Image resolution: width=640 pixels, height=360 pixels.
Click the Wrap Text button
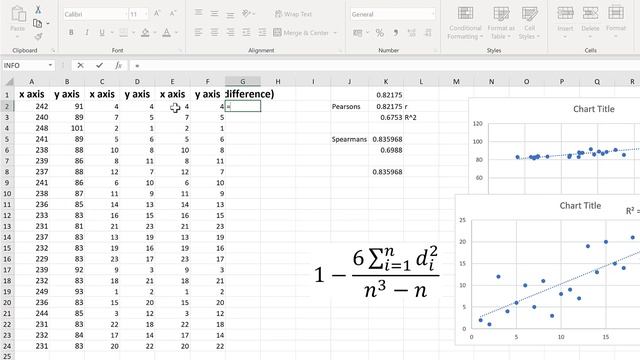point(293,14)
